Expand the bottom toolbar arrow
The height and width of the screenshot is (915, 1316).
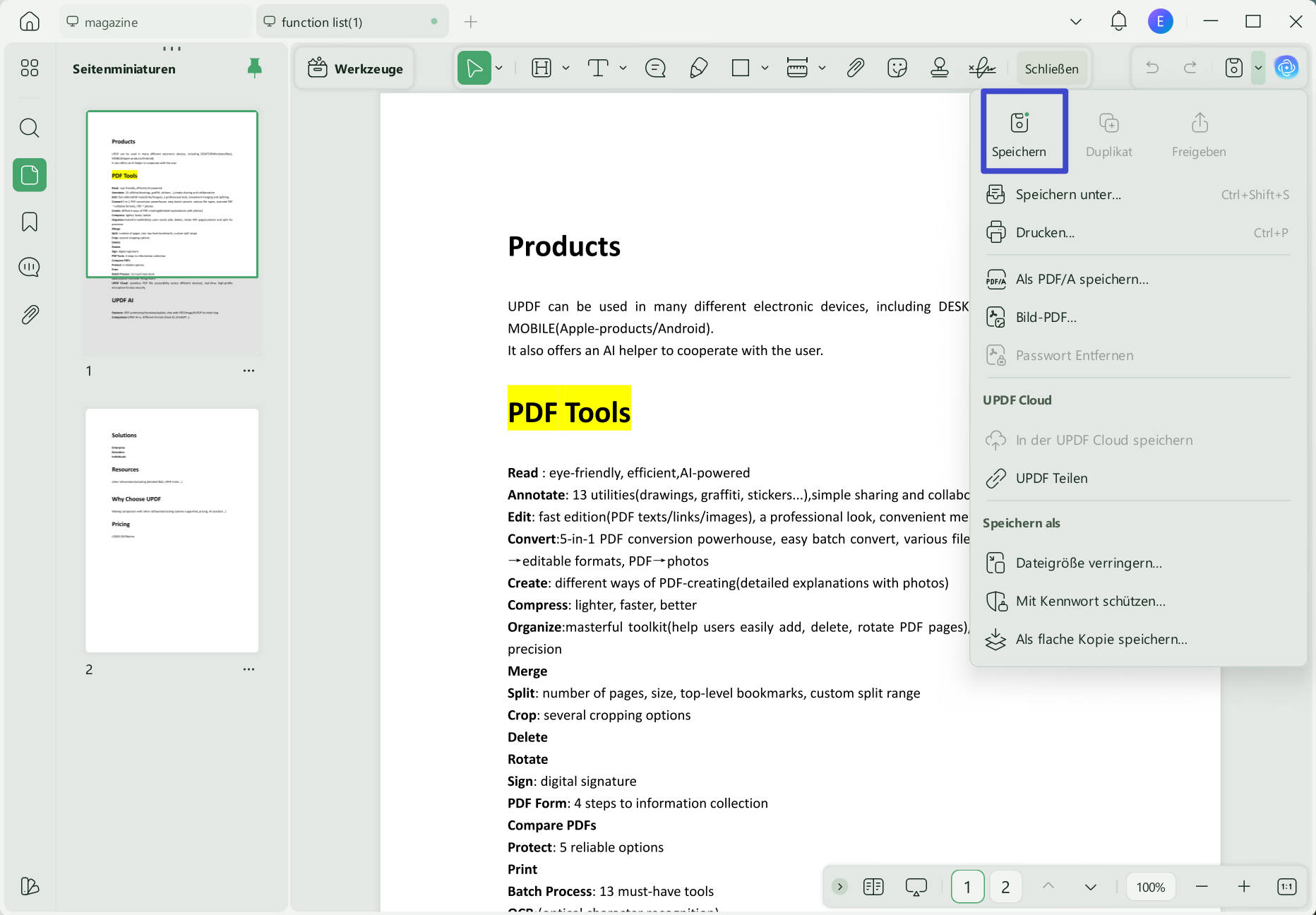pyautogui.click(x=839, y=887)
